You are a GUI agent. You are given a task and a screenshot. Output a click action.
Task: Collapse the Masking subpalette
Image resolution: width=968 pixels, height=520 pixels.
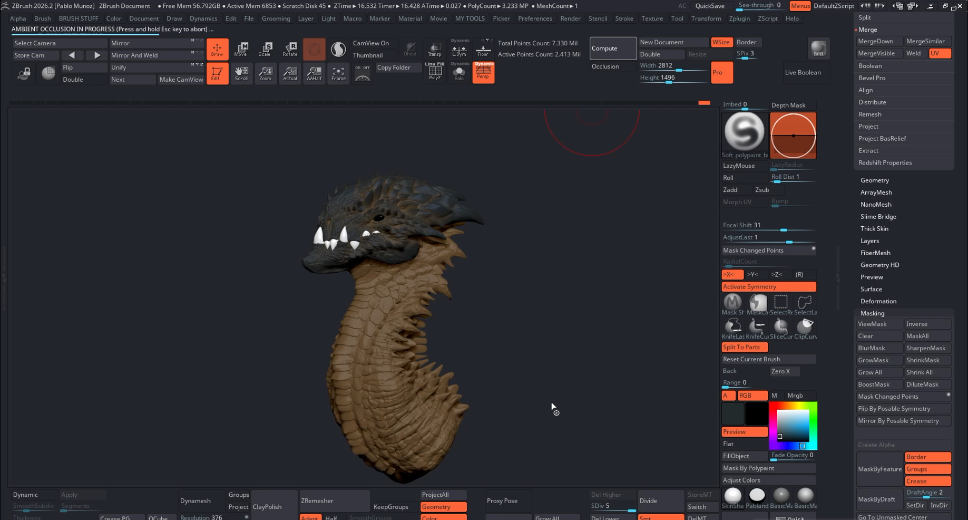(x=872, y=313)
